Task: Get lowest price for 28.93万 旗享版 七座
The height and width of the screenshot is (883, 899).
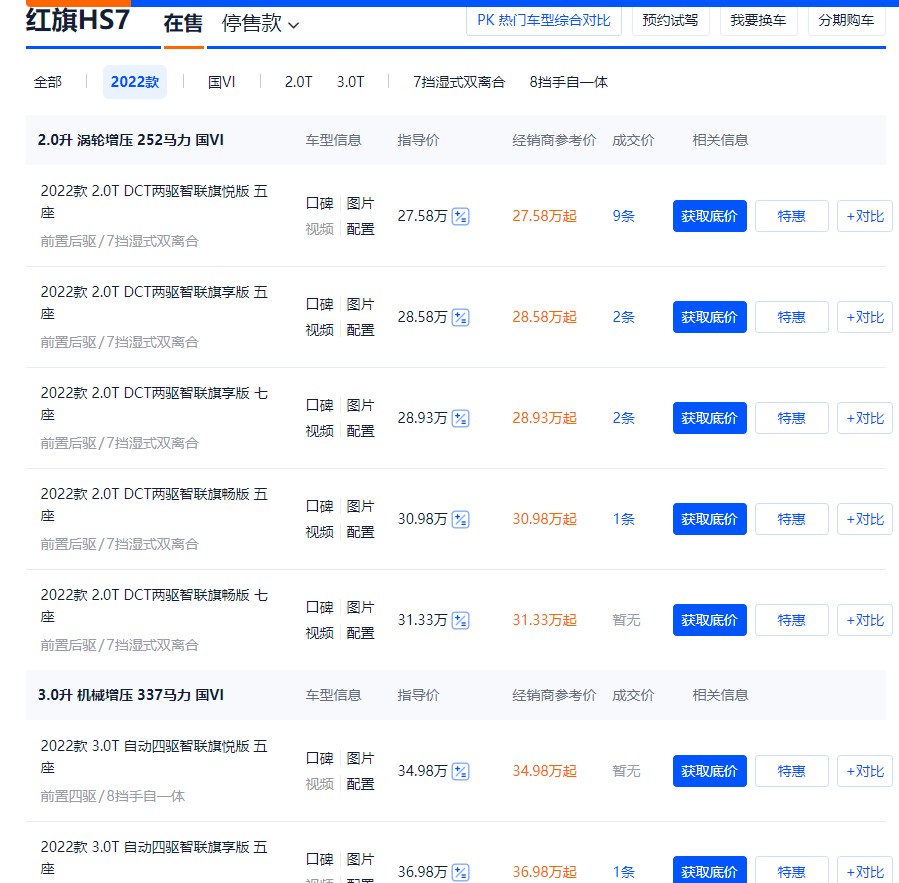Action: coord(709,418)
